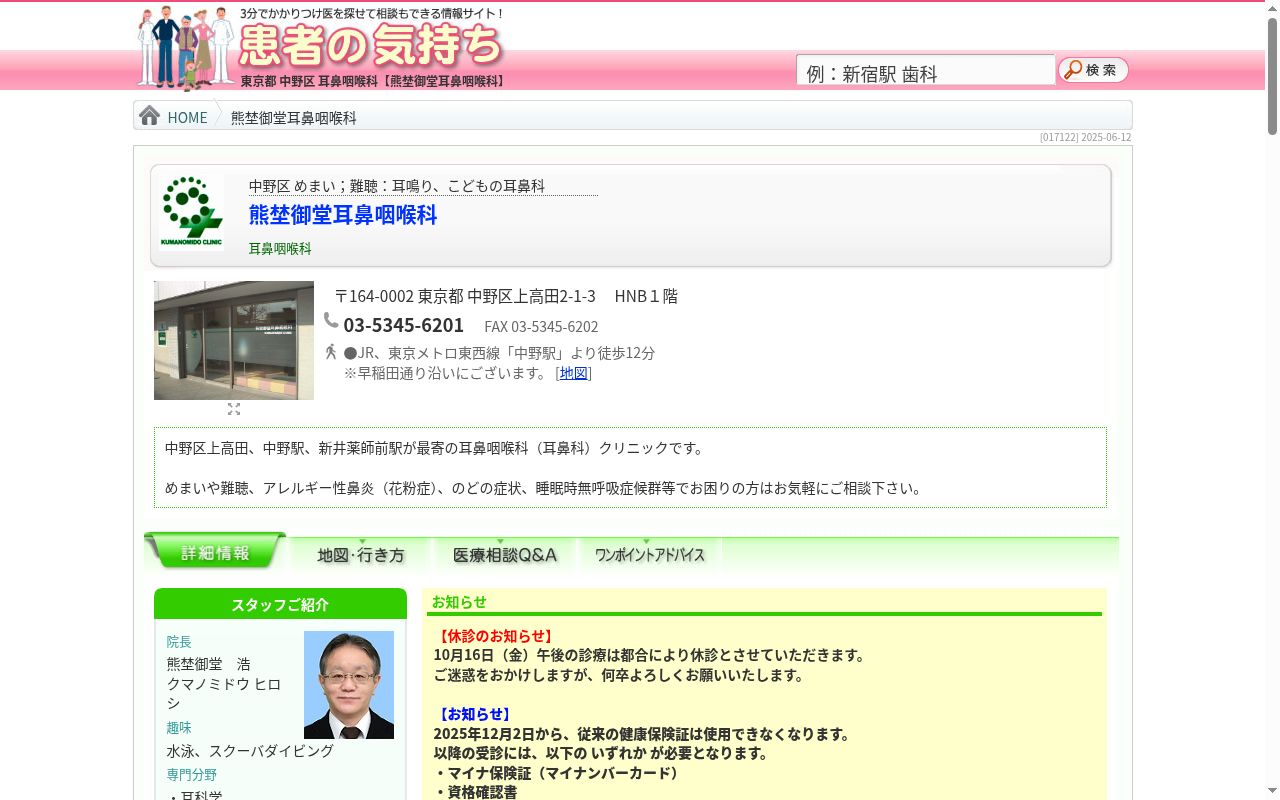This screenshot has width=1280, height=800.
Task: Click the Kumanomido Clinic green logo
Action: pos(191,212)
